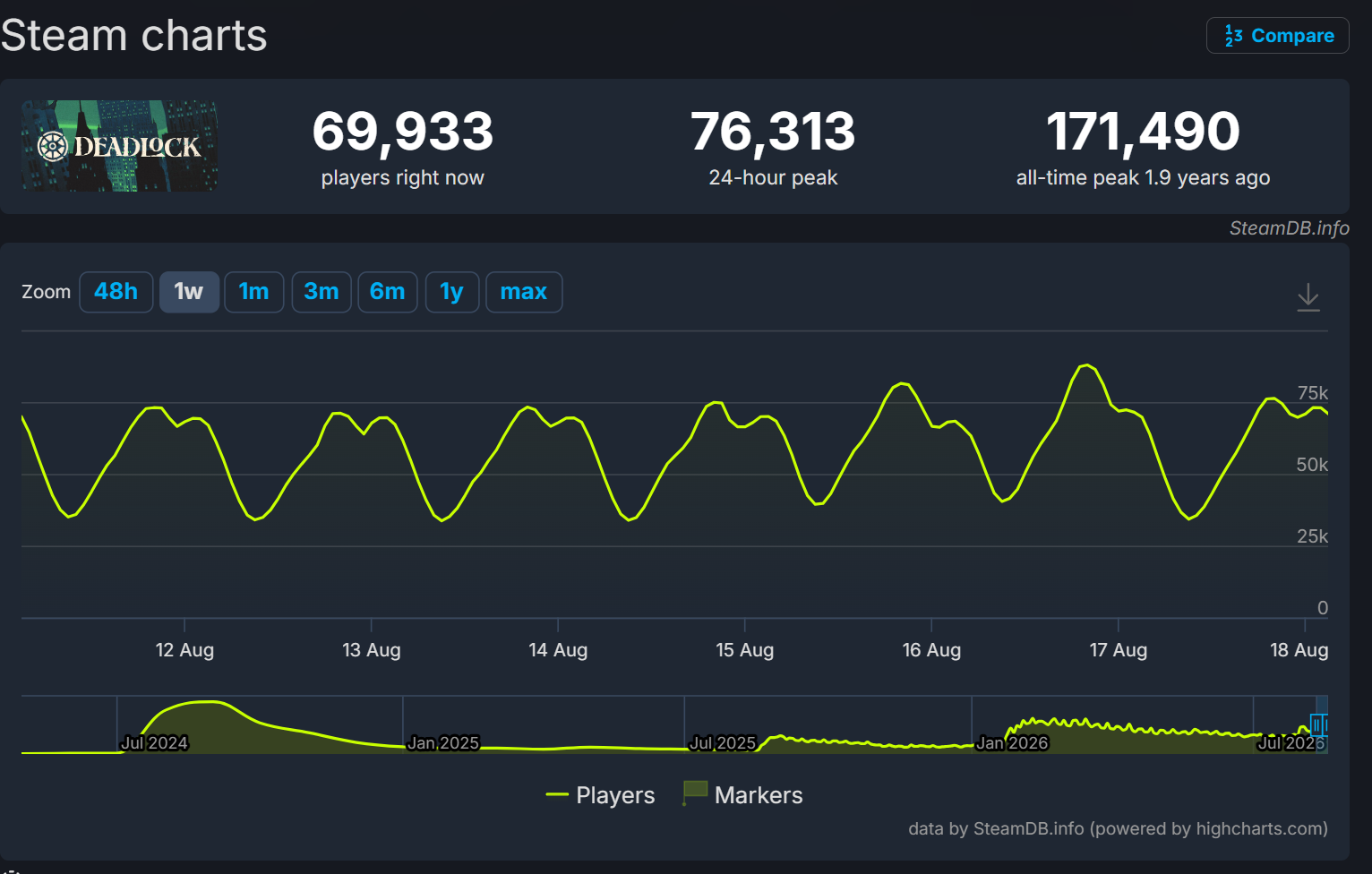Viewport: 1372px width, 874px height.
Task: Choose the 3m zoom option
Action: 322,292
